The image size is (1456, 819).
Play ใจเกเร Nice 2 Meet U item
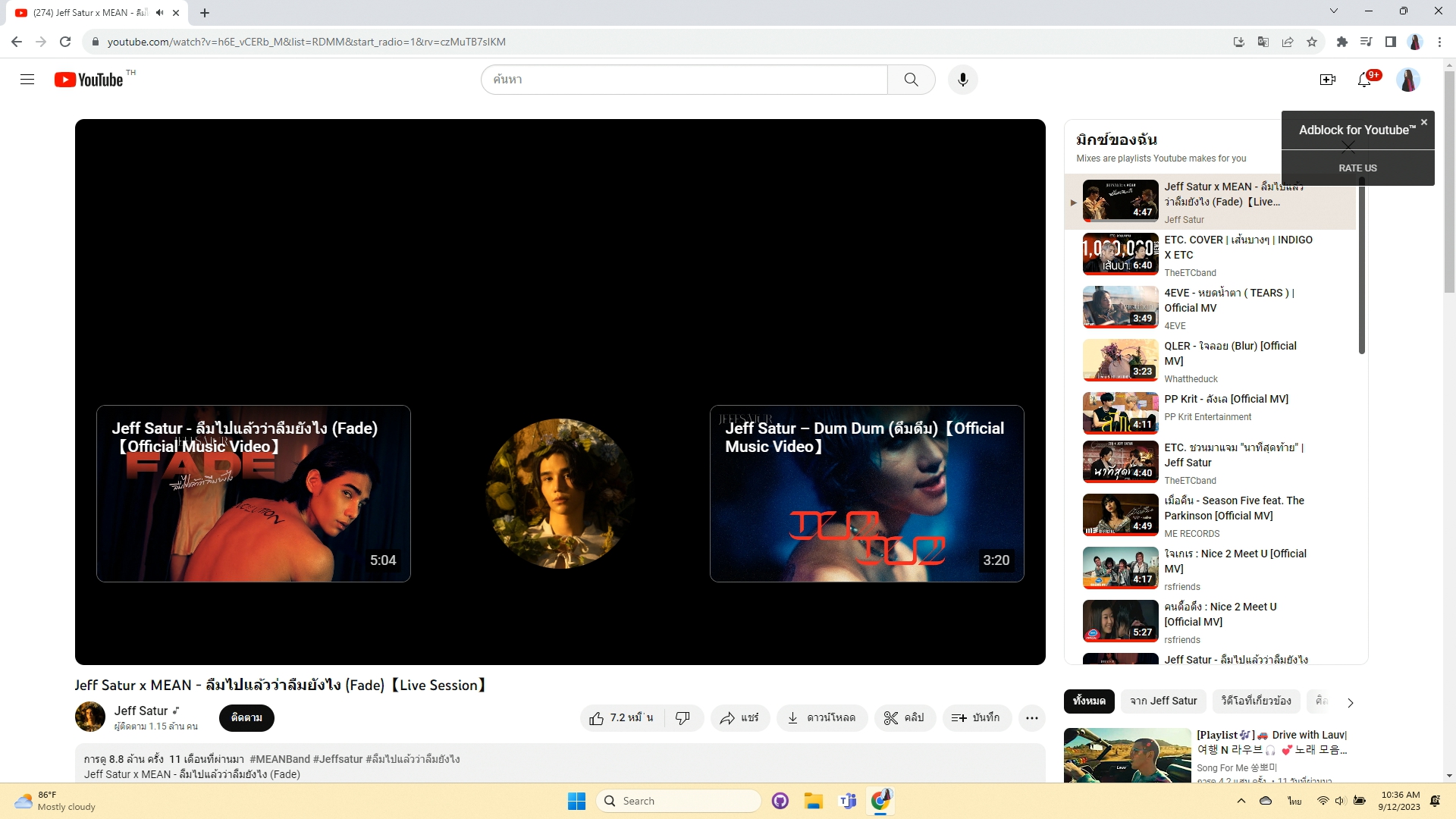click(1210, 569)
